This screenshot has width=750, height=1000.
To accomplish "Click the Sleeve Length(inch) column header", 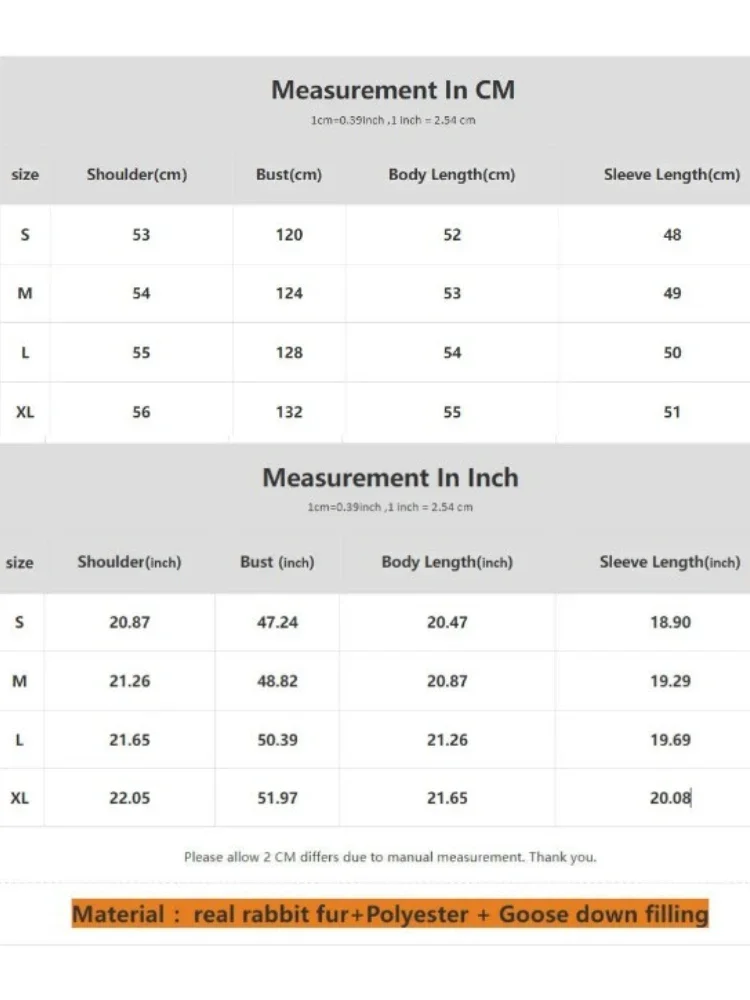I will tap(670, 562).
